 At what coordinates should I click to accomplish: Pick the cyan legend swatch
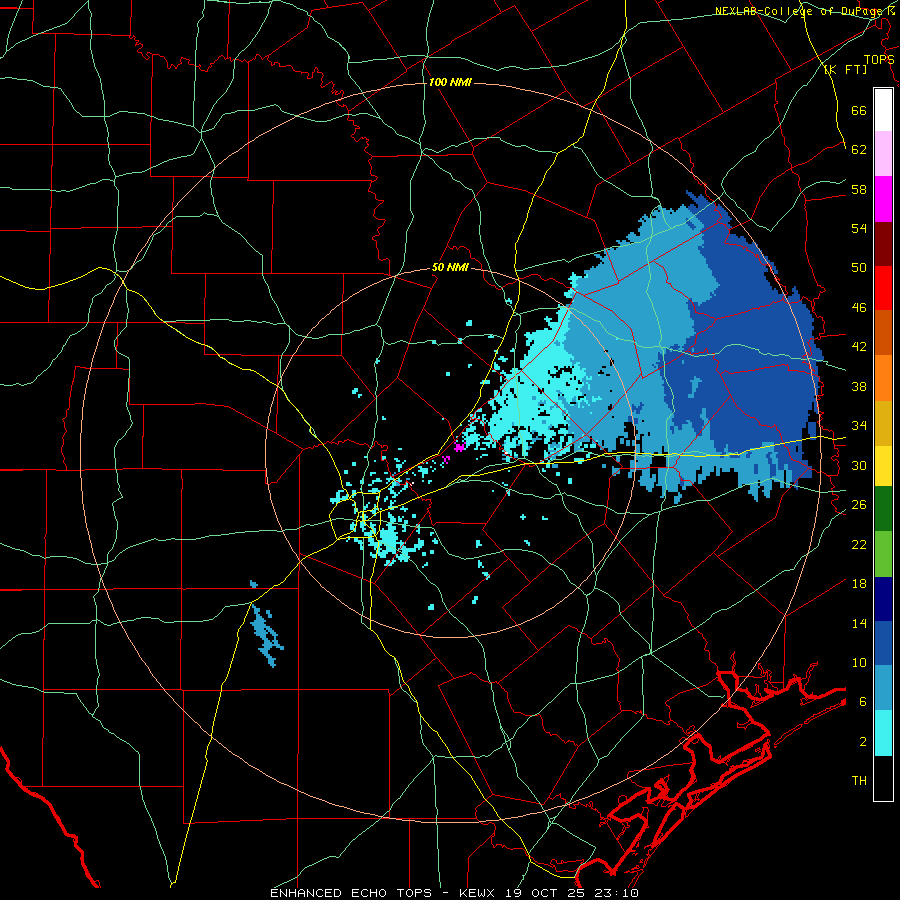pyautogui.click(x=883, y=733)
